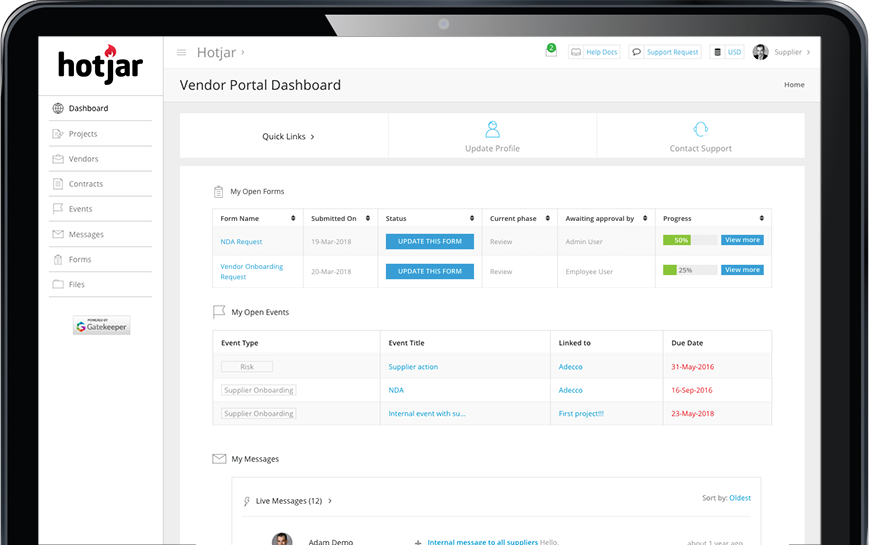Open Vendors in the sidebar
This screenshot has height=545, width=869.
(83, 159)
